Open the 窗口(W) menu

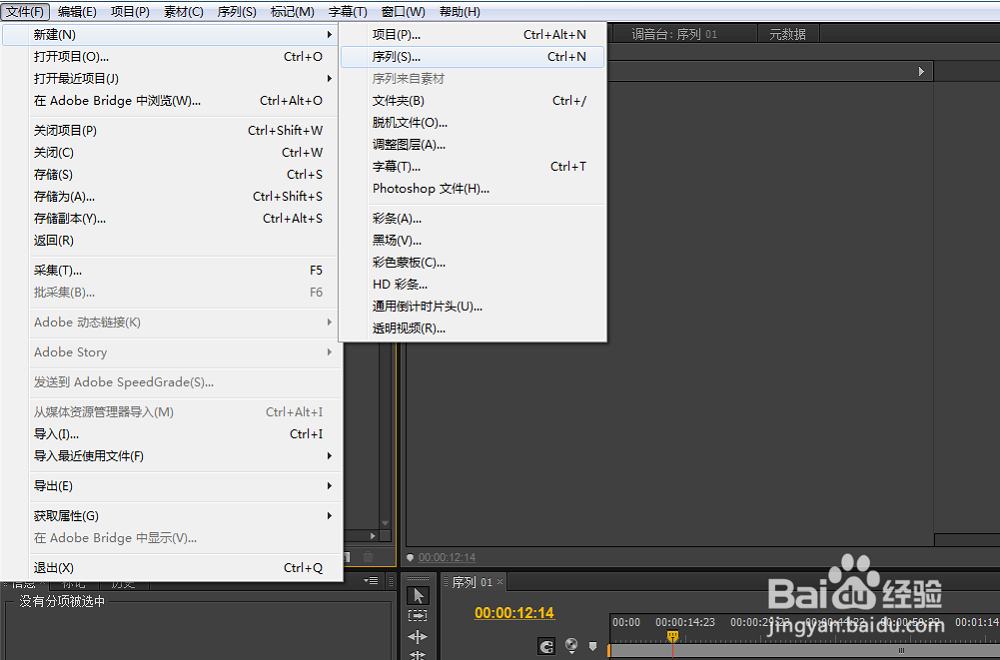pos(403,11)
